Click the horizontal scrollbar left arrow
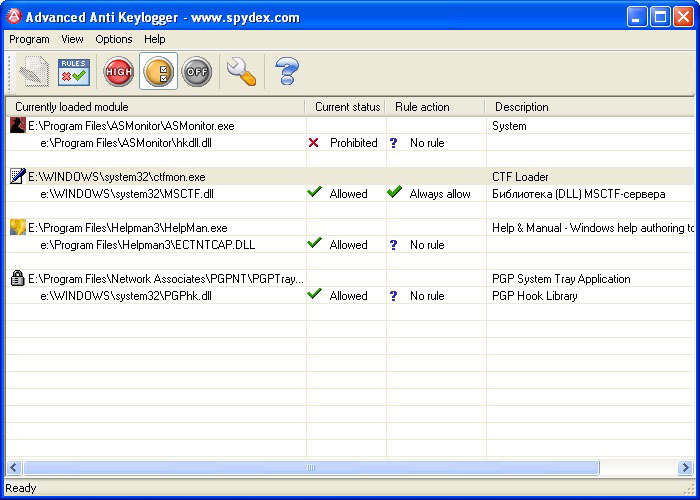This screenshot has height=500, width=700. click(13, 467)
